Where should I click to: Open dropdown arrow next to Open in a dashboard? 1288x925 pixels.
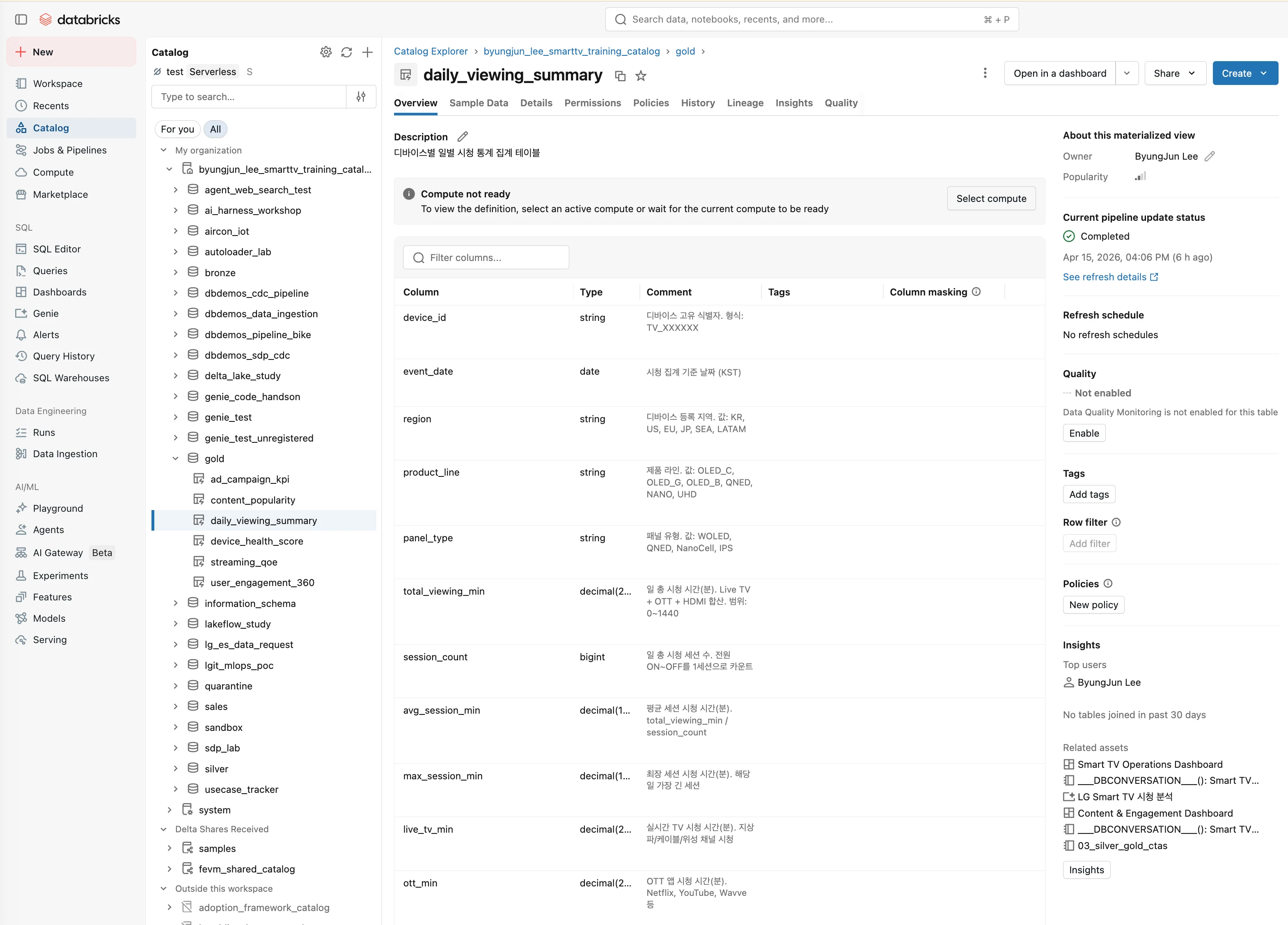pyautogui.click(x=1127, y=73)
